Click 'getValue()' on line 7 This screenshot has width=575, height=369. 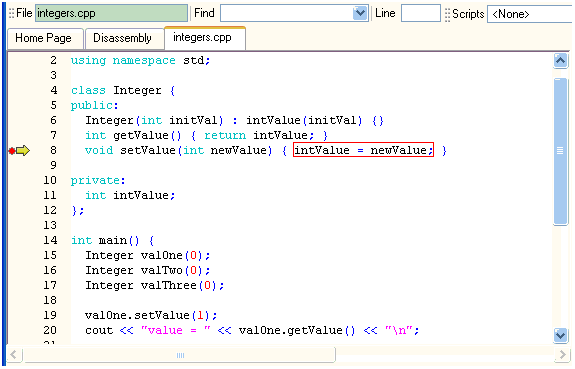pyautogui.click(x=147, y=135)
